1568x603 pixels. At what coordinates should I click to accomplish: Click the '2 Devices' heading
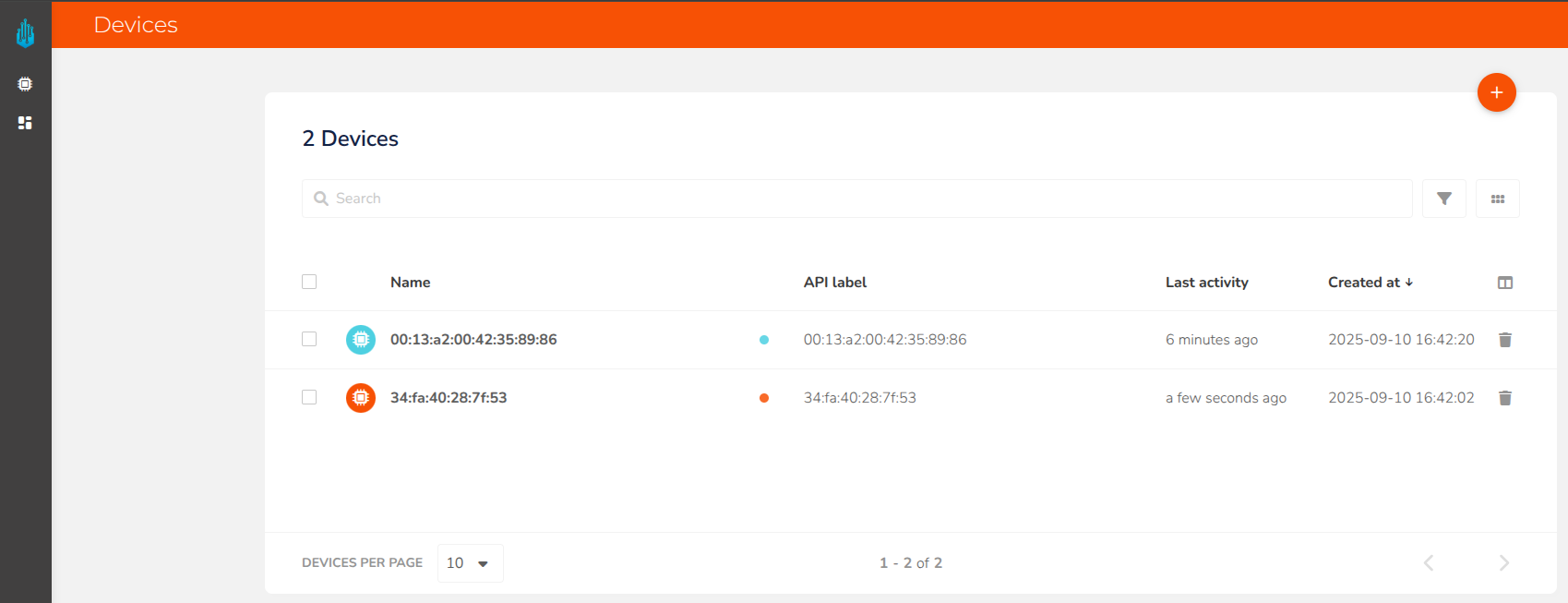pos(351,139)
